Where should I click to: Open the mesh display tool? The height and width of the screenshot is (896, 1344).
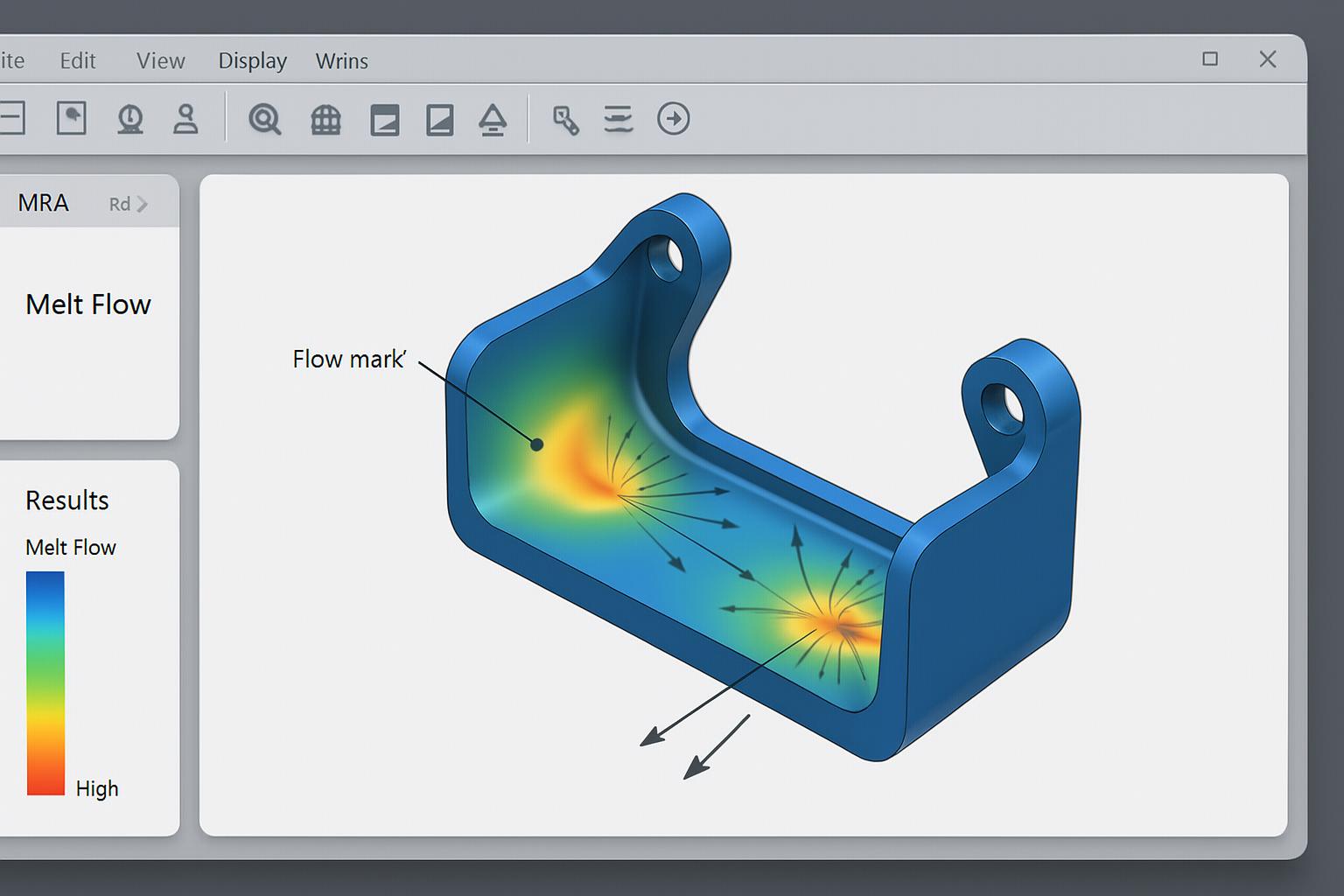(325, 119)
